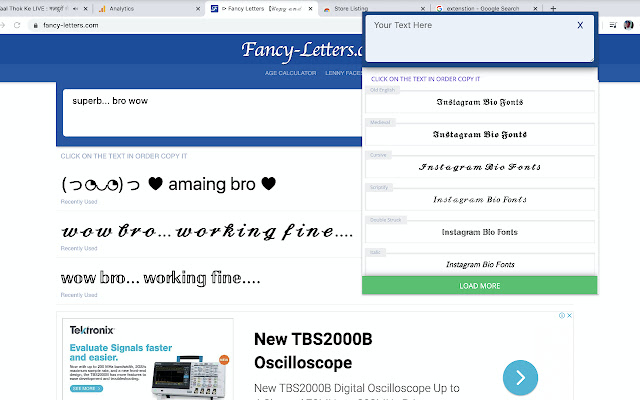Copy the Cursive styled Instagram Bio Fonts
The width and height of the screenshot is (640, 400).
480,167
